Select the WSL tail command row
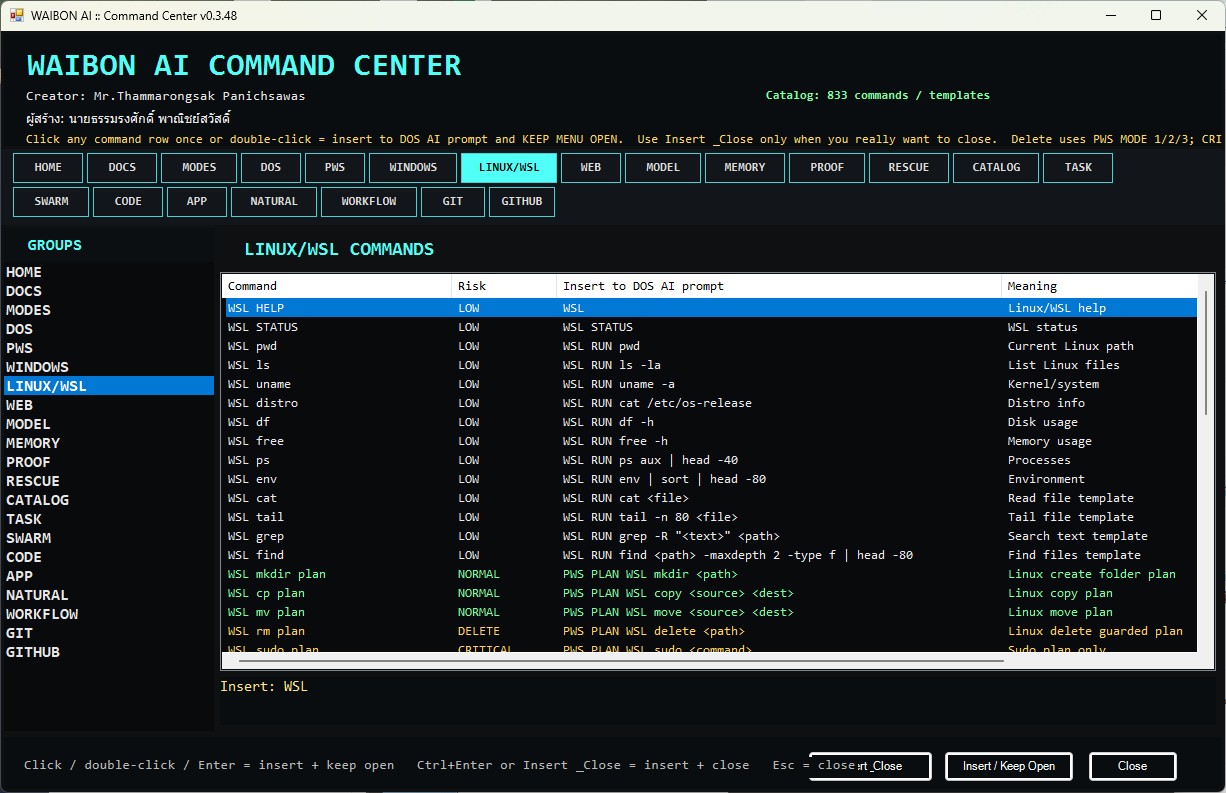This screenshot has width=1226, height=793. [710, 517]
